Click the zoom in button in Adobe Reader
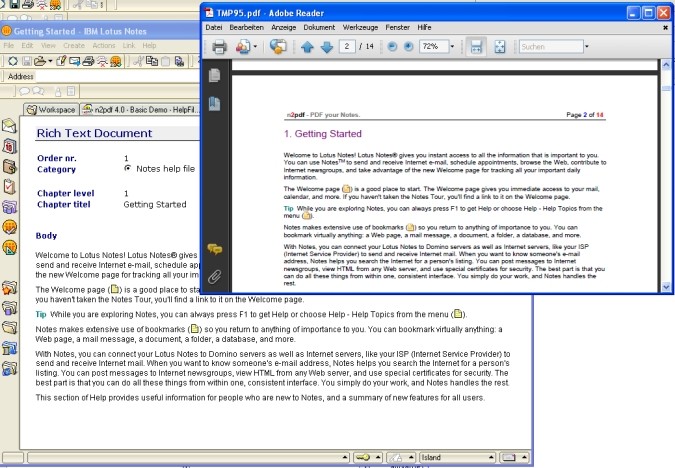Image resolution: width=675 pixels, height=468 pixels. coord(409,46)
